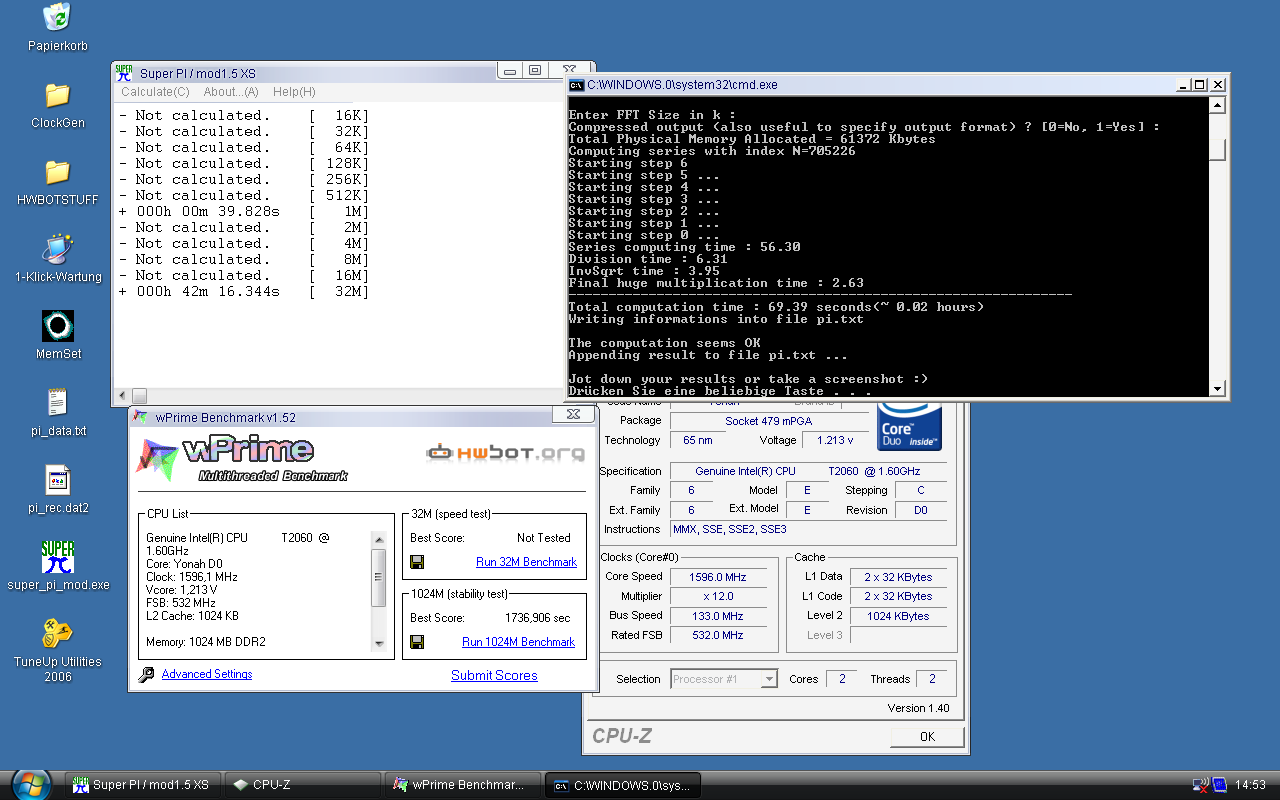
Task: Click the Cores count field in CPU-Z
Action: pyautogui.click(x=842, y=679)
